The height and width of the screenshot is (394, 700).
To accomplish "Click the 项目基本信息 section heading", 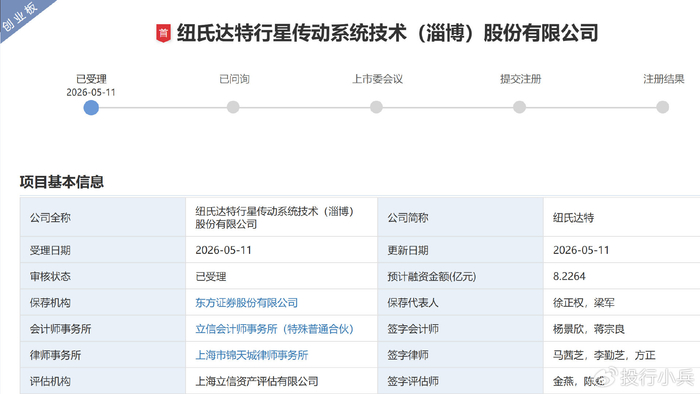I will (x=62, y=182).
